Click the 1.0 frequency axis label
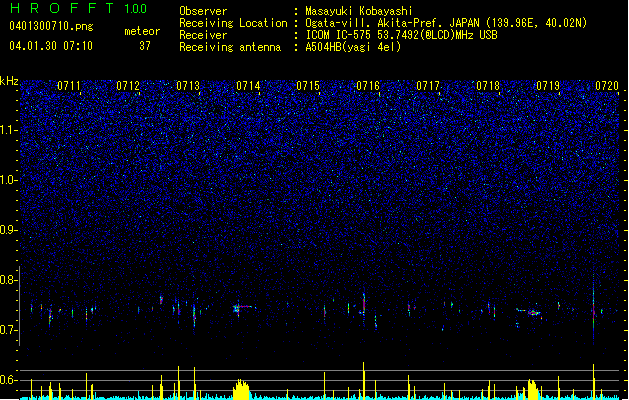 (x=9, y=180)
